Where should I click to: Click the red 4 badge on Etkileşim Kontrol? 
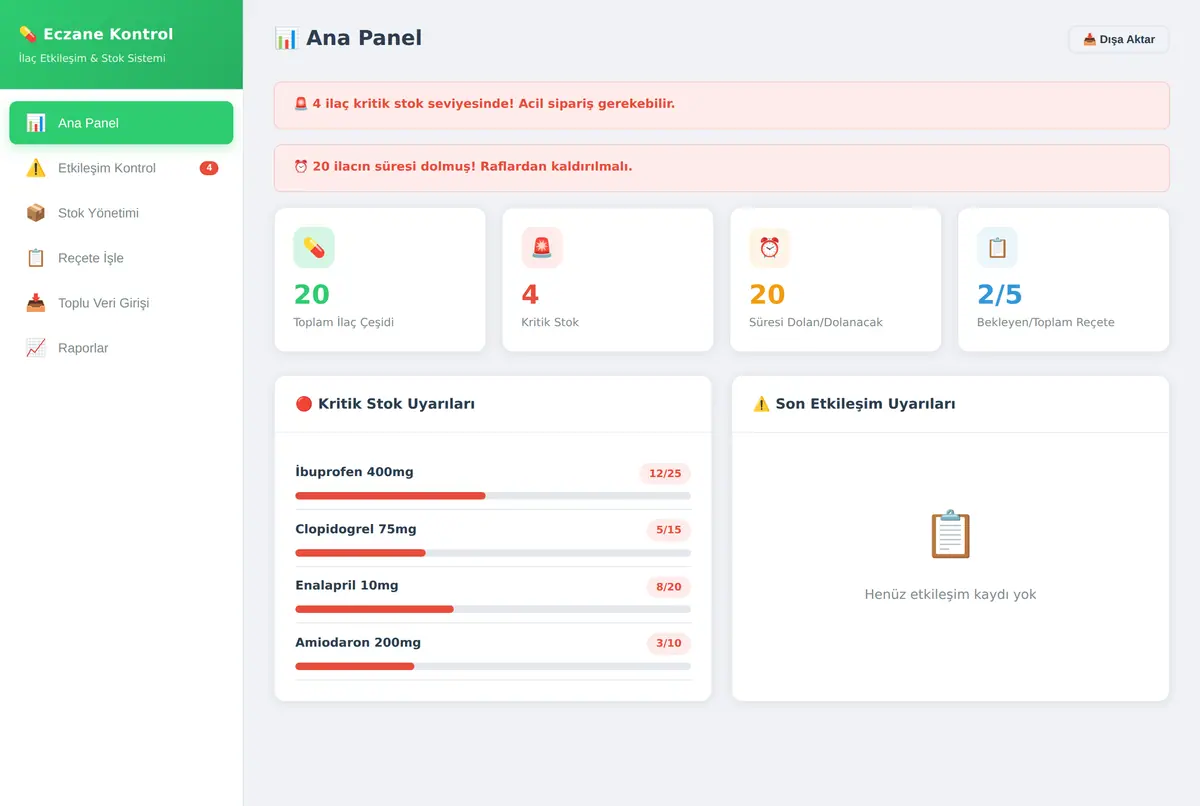(209, 168)
